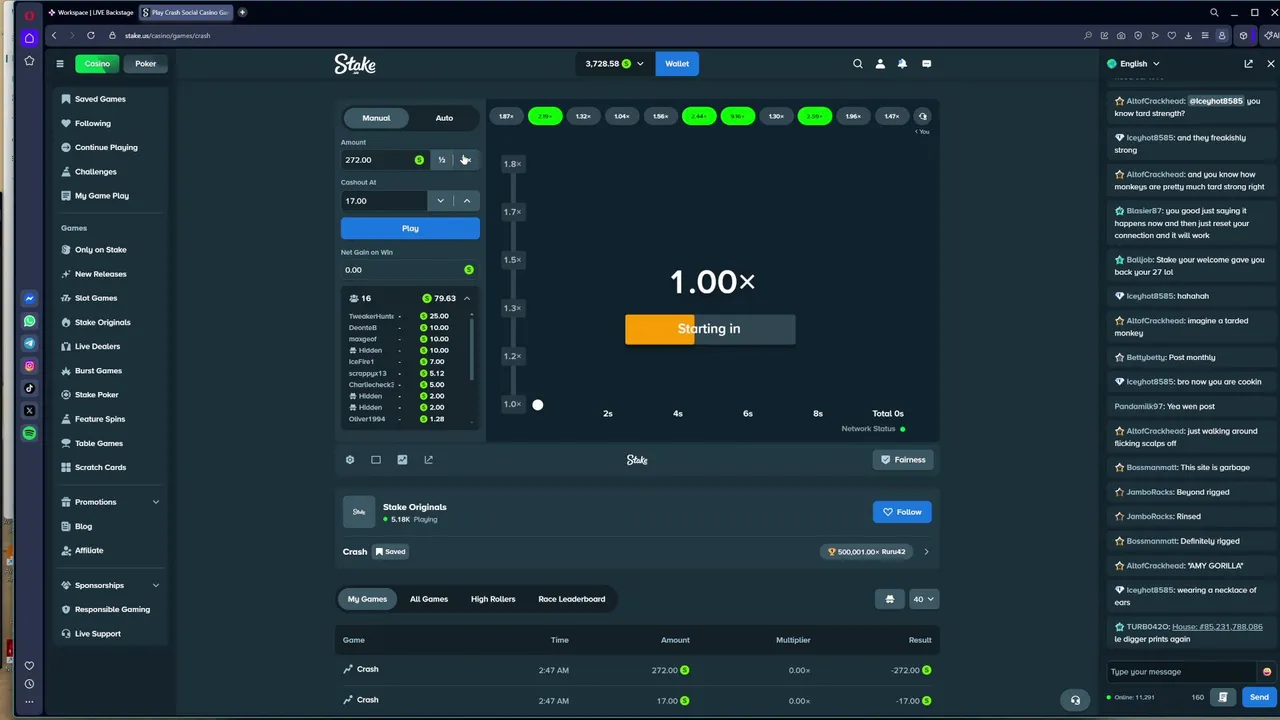Decrease the Cashout At value
This screenshot has width=1280, height=720.
click(x=440, y=201)
